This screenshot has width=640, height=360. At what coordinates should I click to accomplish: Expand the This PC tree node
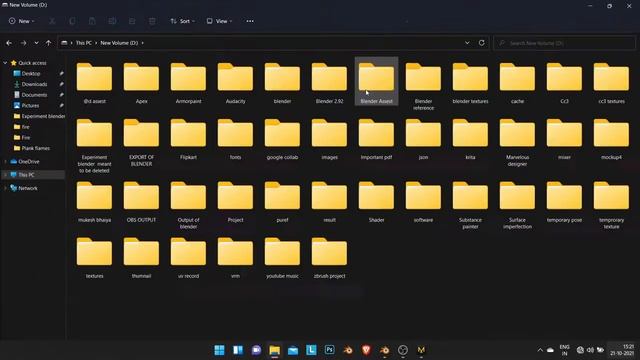tap(5, 175)
